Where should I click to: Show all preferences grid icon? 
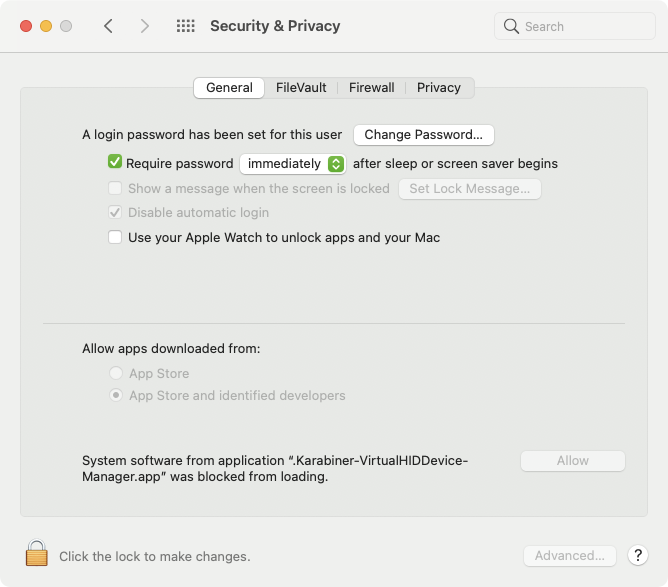185,26
